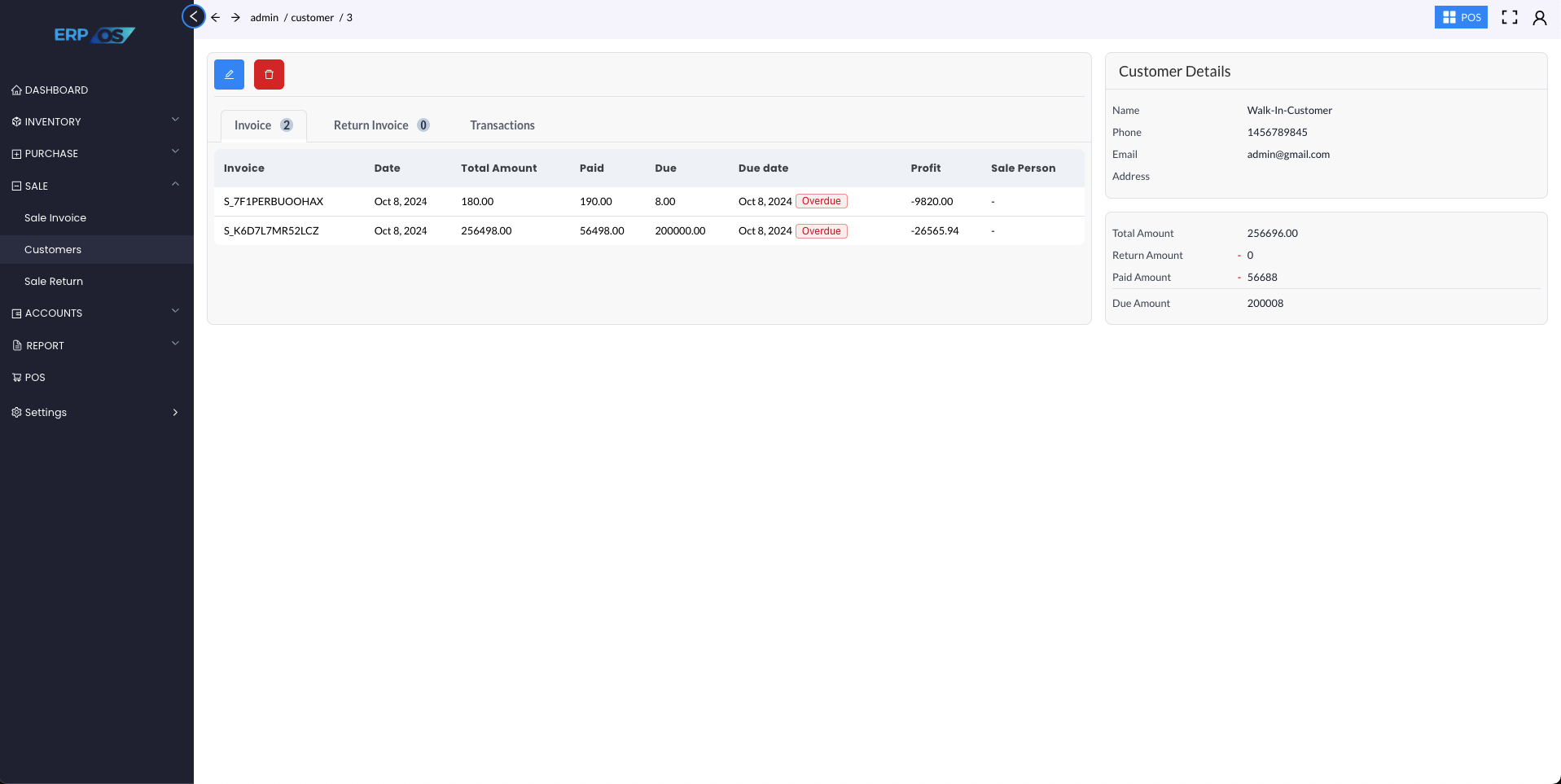Click the Report icon in the sidebar
Viewport: 1561px width, 784px height.
pos(16,345)
